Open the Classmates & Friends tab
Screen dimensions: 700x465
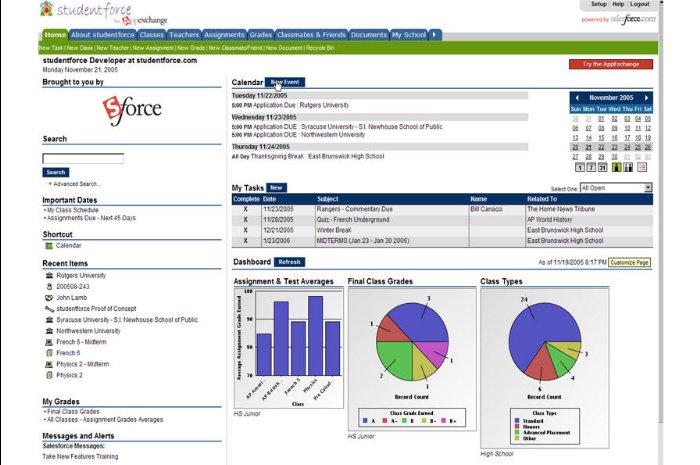[x=311, y=35]
